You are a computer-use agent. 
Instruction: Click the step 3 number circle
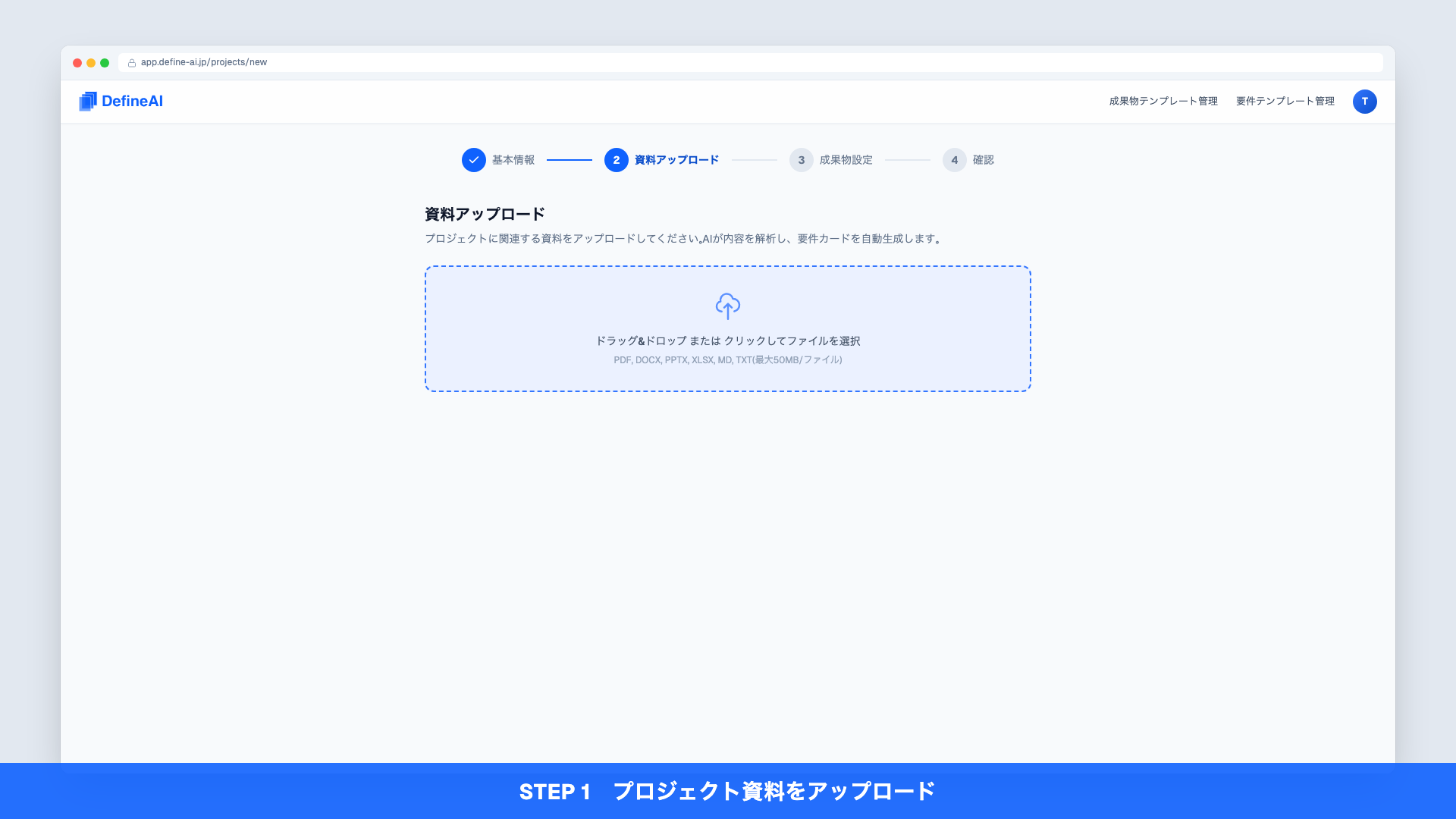[x=801, y=160]
